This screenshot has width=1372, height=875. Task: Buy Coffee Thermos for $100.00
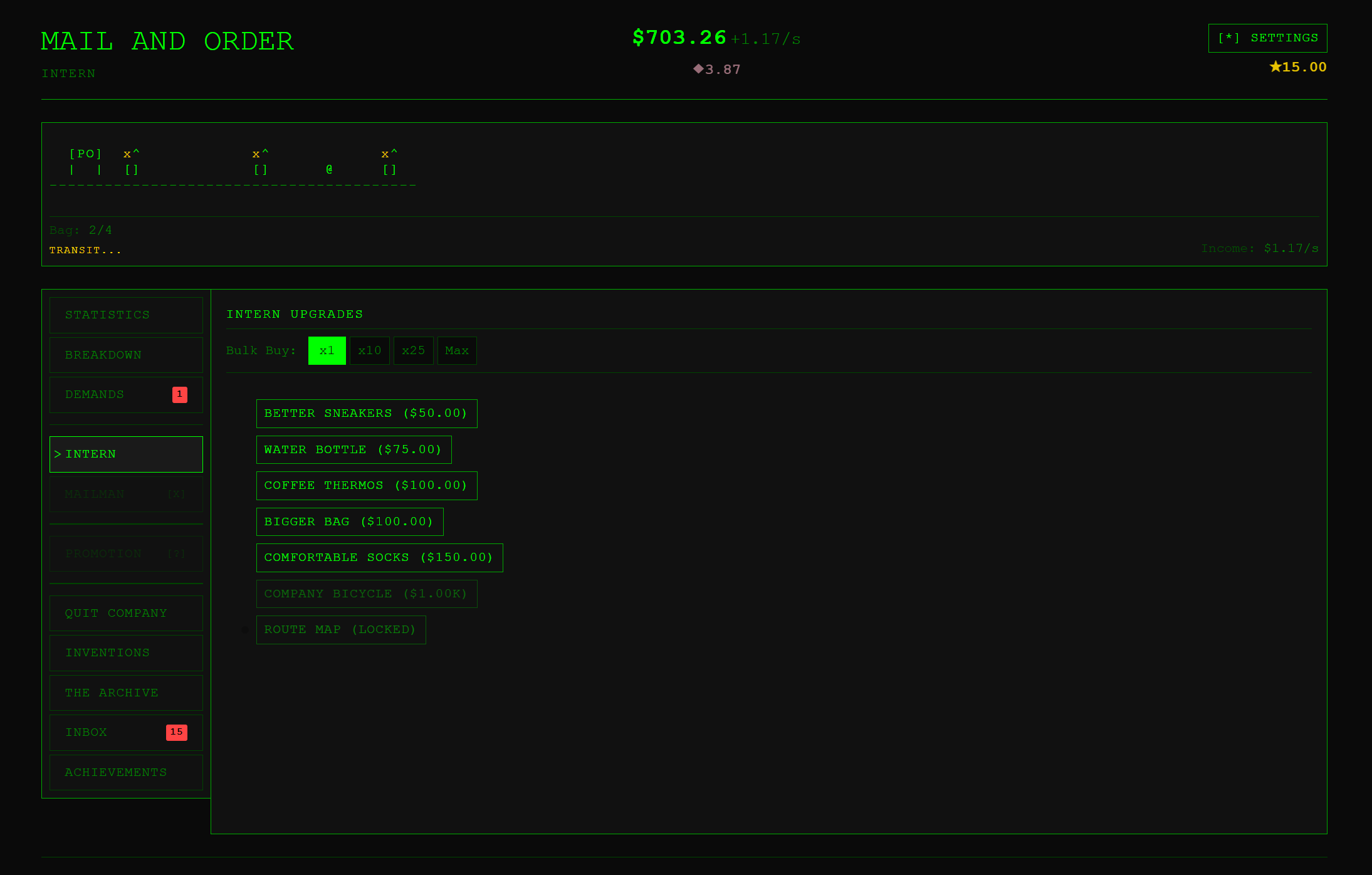pyautogui.click(x=367, y=486)
